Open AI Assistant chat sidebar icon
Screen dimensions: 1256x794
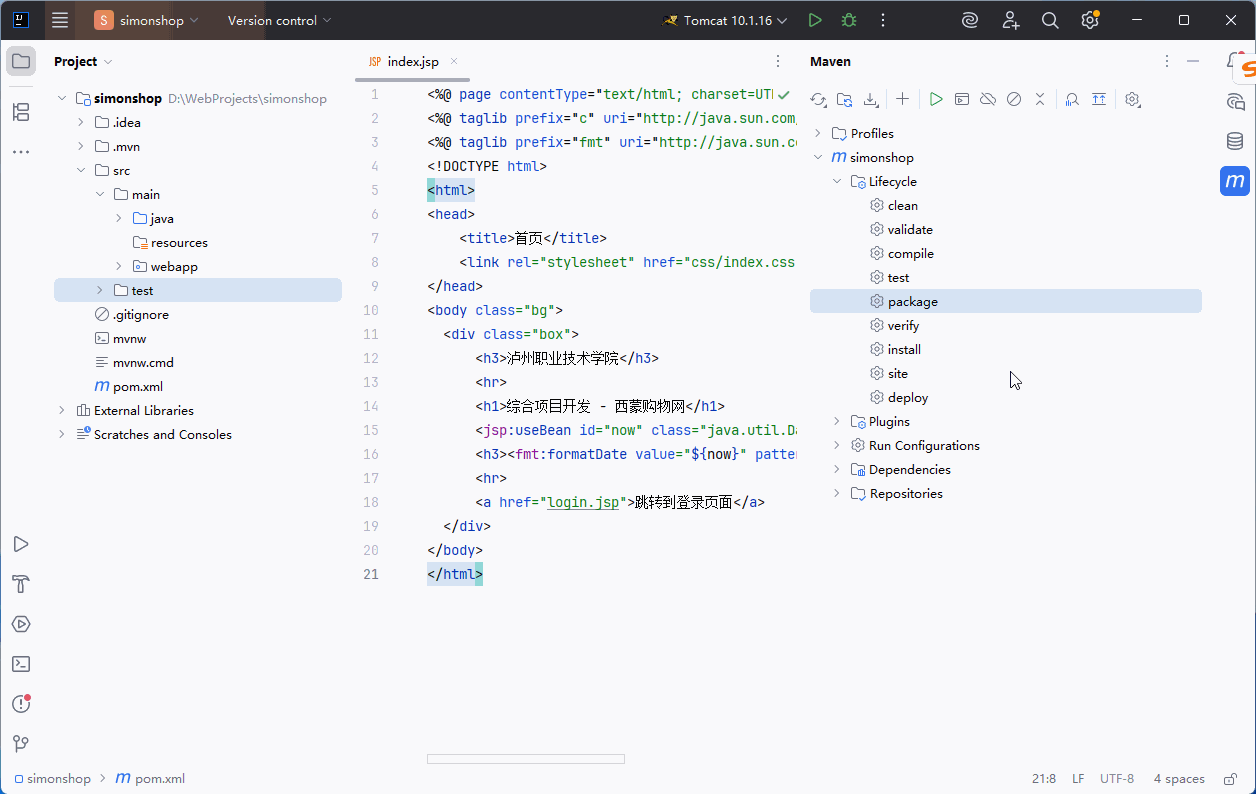pos(1235,101)
